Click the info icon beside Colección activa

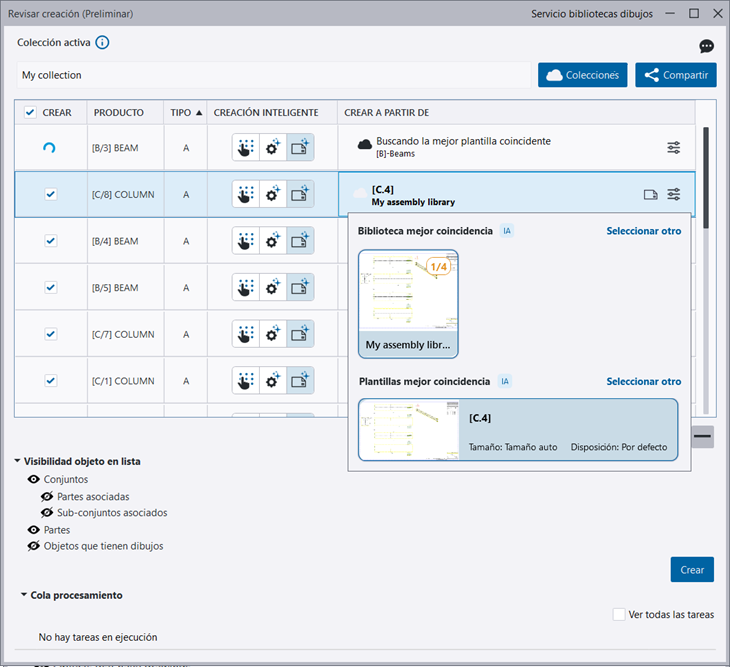[x=102, y=43]
